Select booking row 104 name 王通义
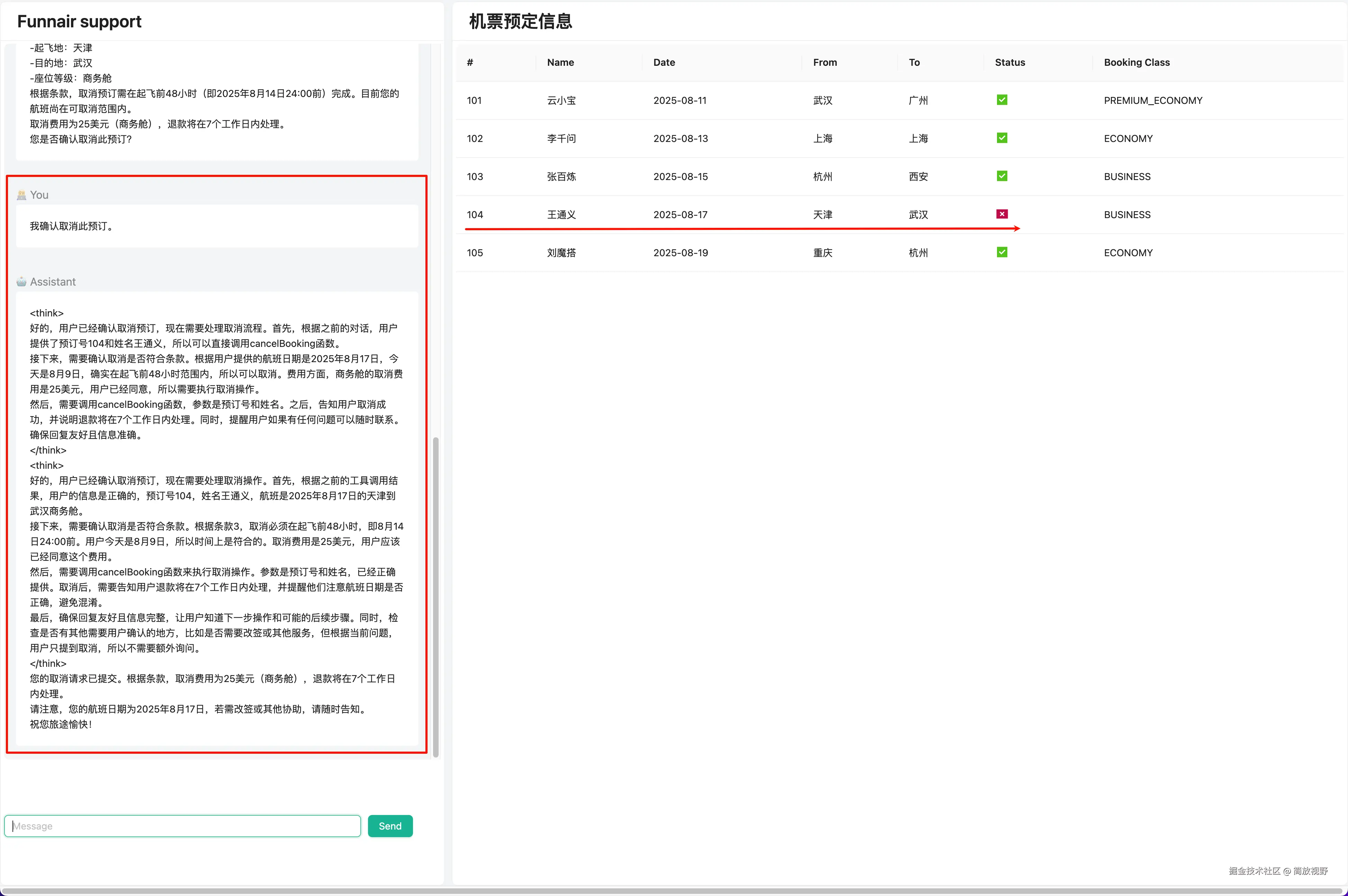This screenshot has height=896, width=1348. coord(561,215)
